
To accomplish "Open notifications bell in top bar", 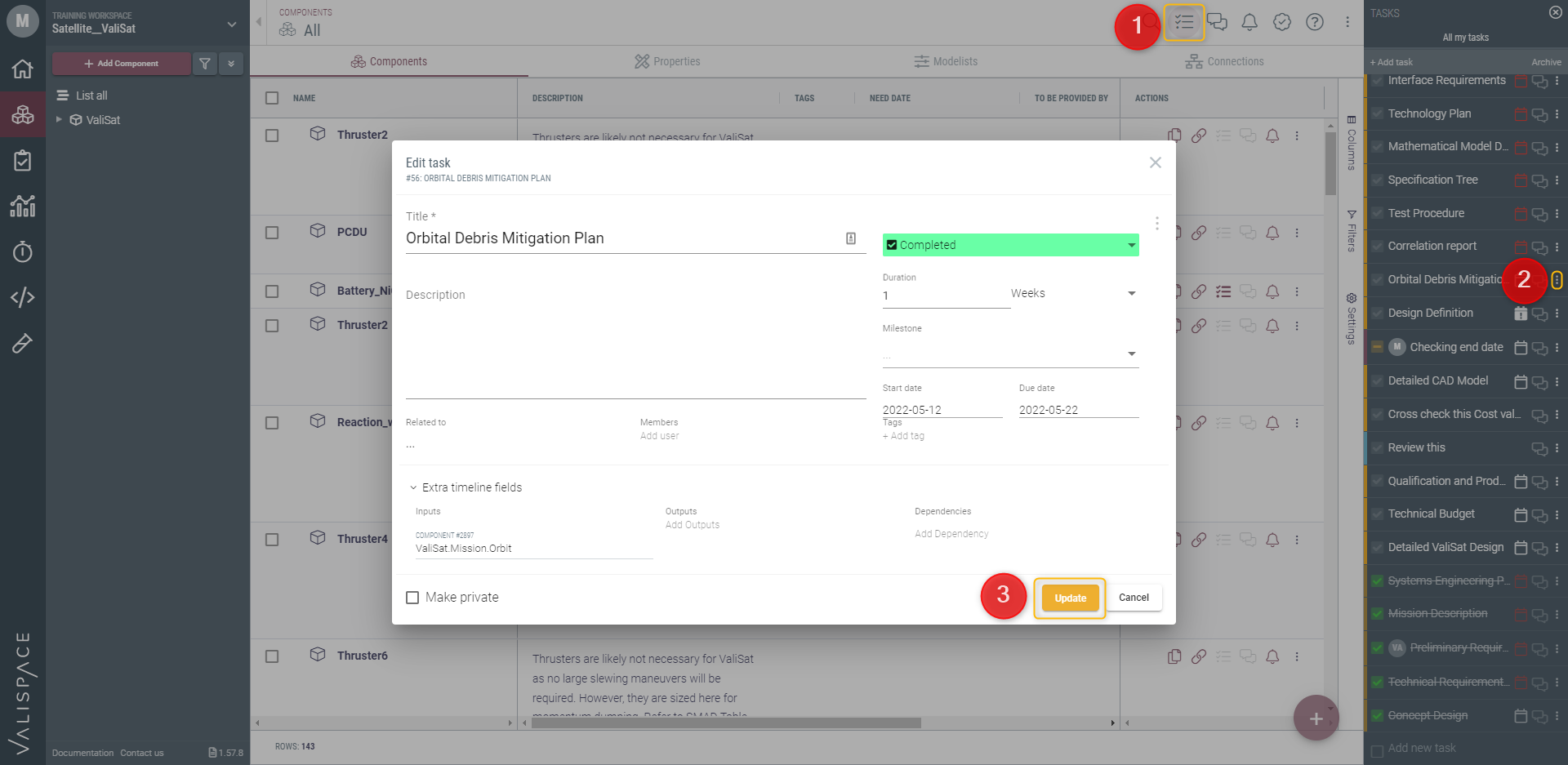I will point(1249,22).
